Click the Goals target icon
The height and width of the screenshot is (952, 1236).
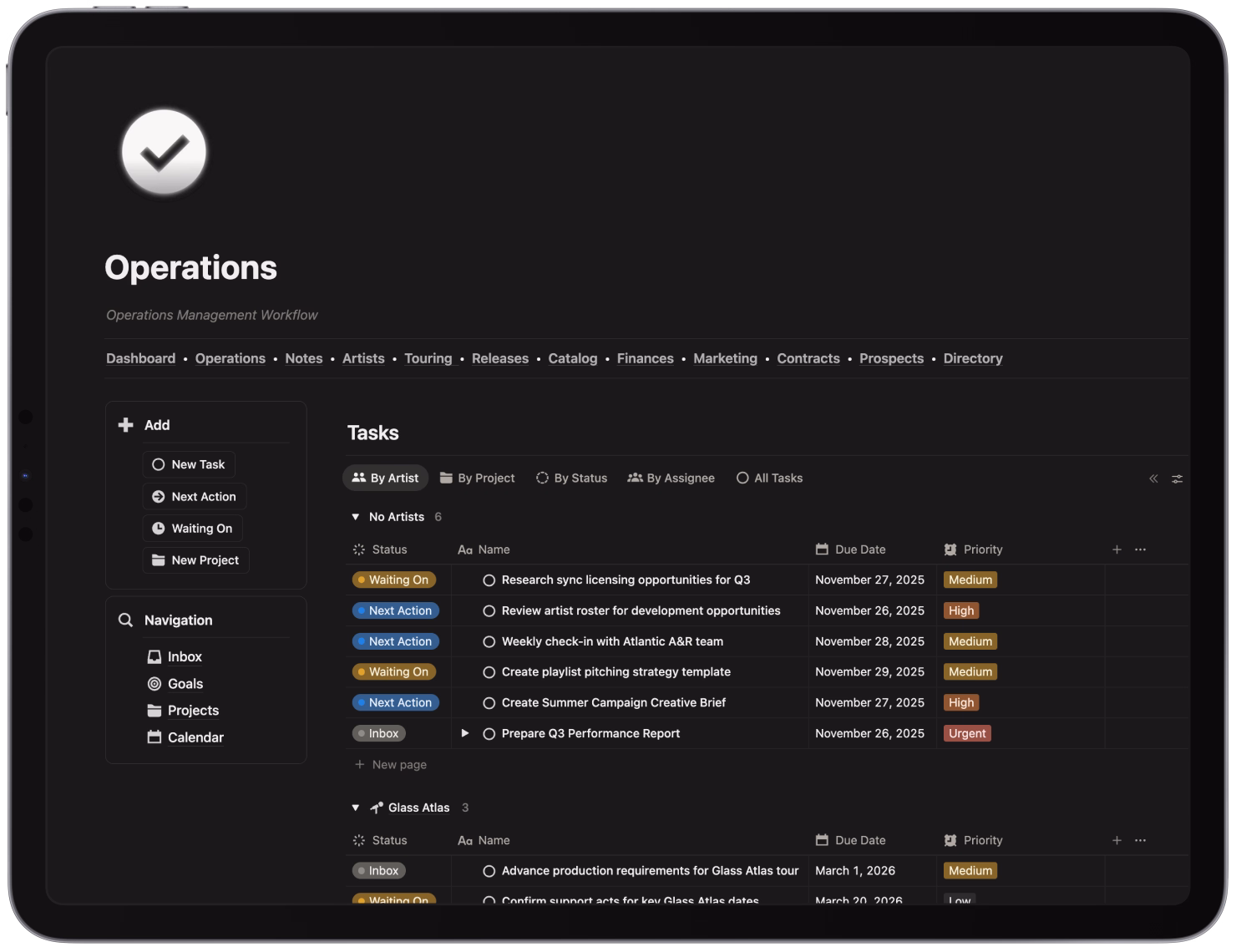pos(154,683)
